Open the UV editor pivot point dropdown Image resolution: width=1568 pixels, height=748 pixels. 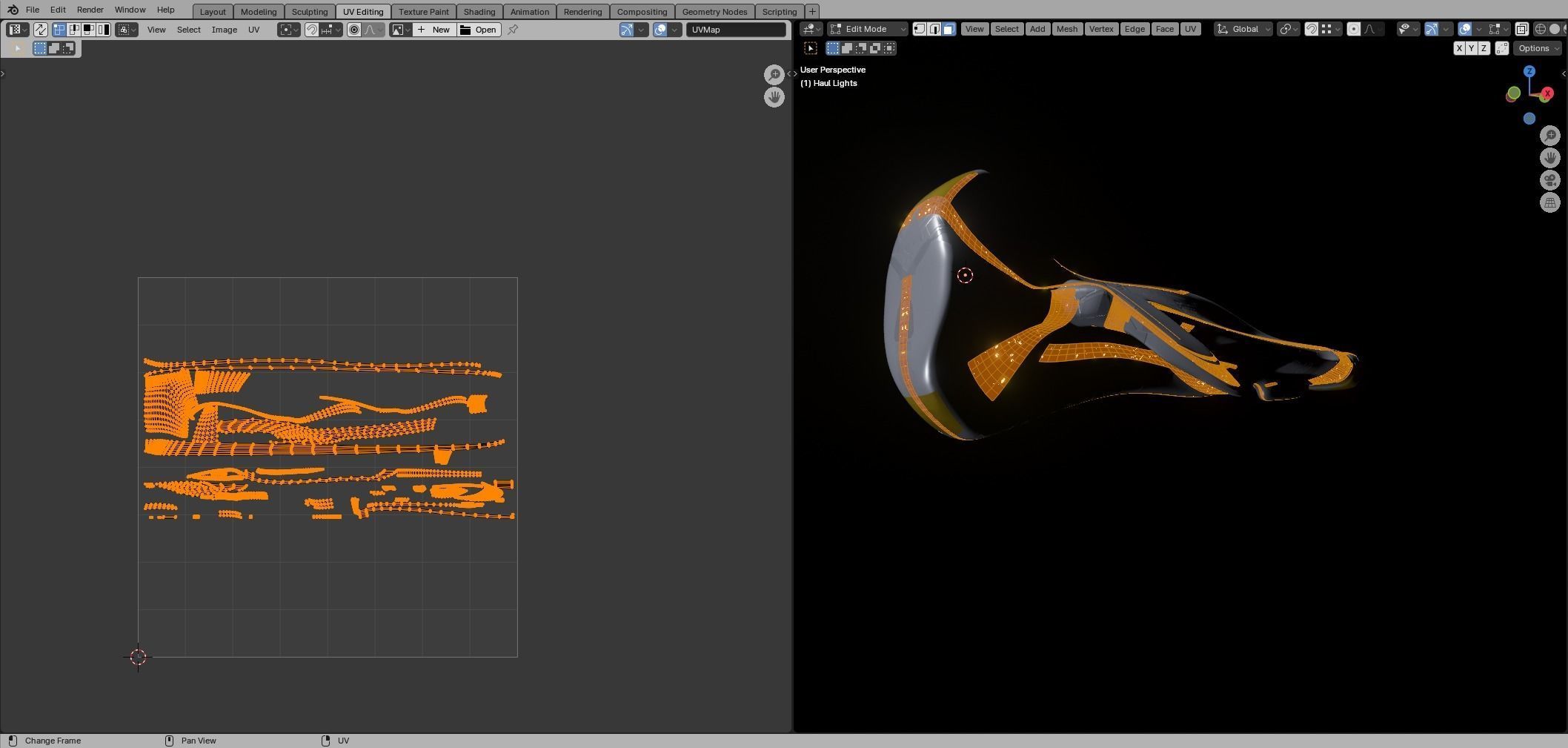[289, 30]
